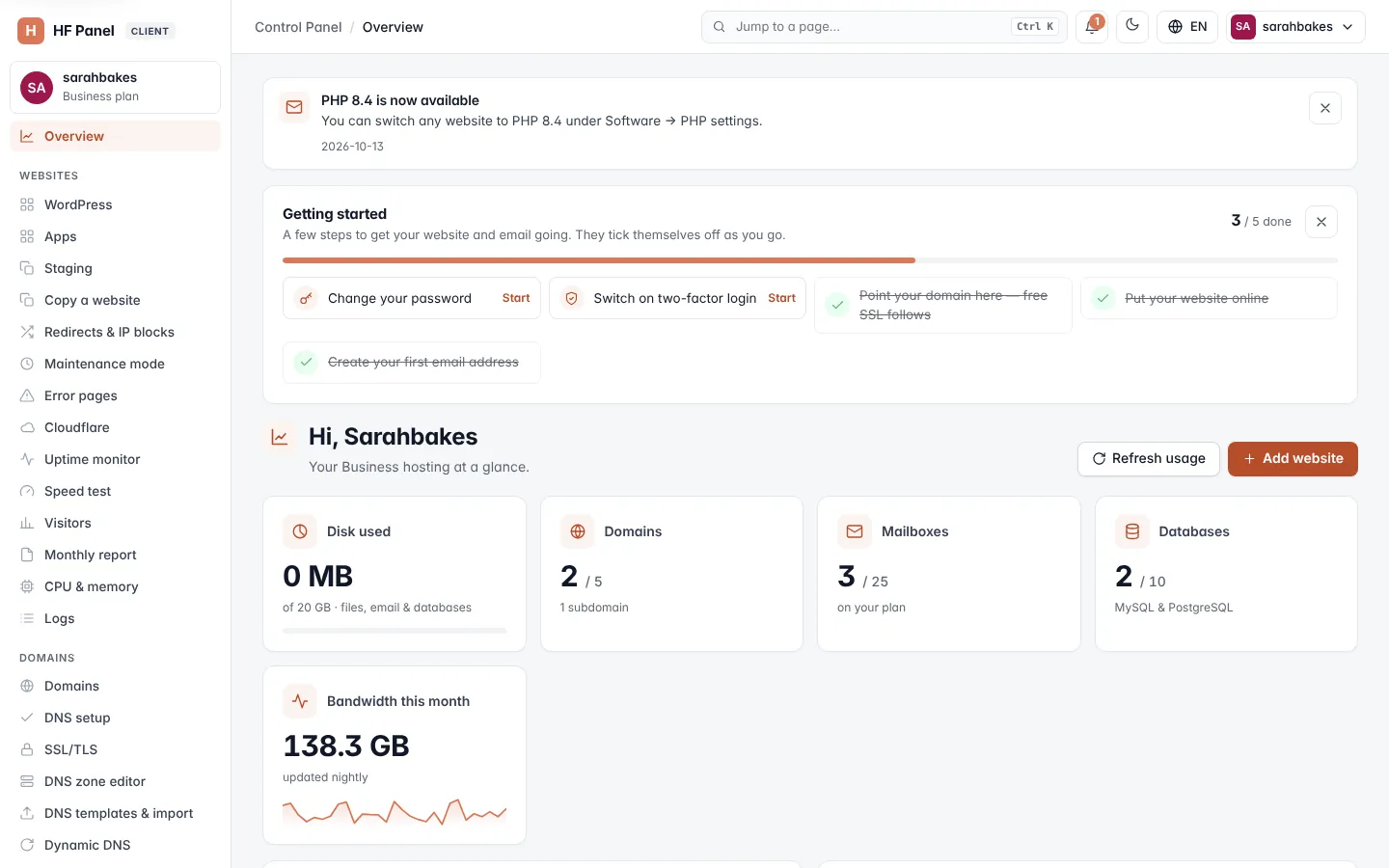Click the Disk used clock icon
This screenshot has width=1389, height=868.
tap(300, 531)
